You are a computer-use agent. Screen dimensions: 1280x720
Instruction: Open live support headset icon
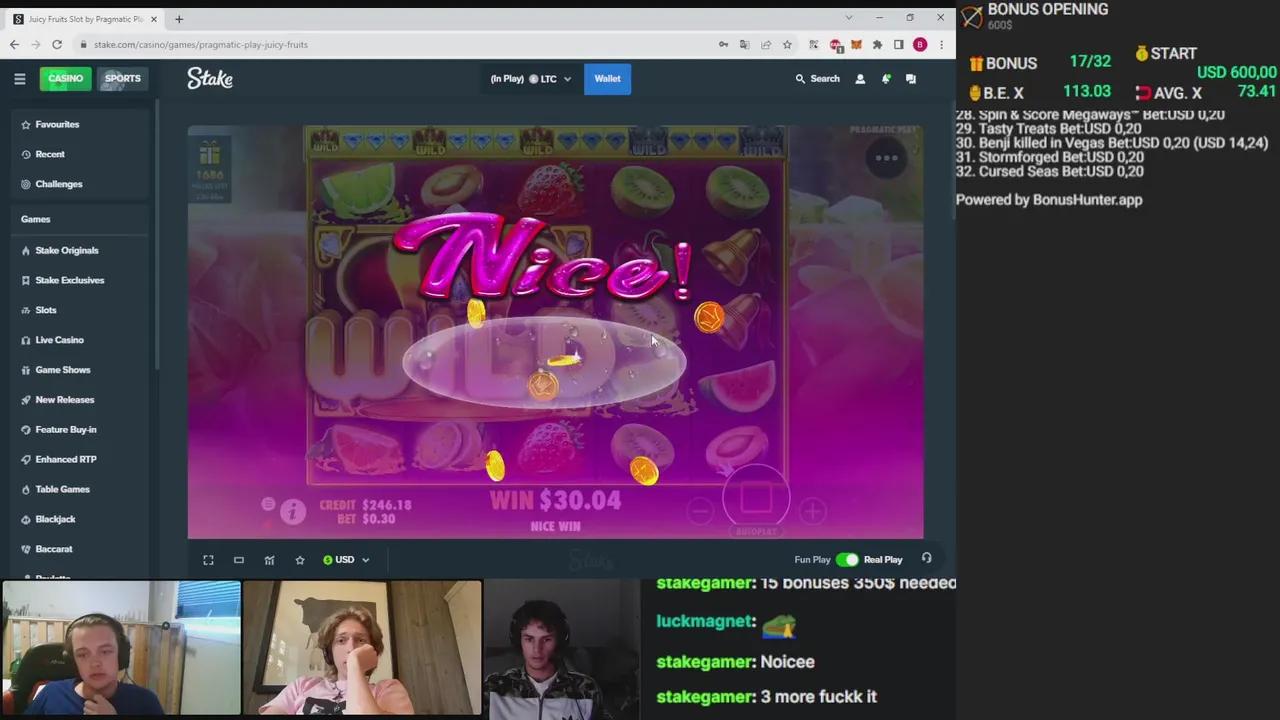tap(926, 559)
